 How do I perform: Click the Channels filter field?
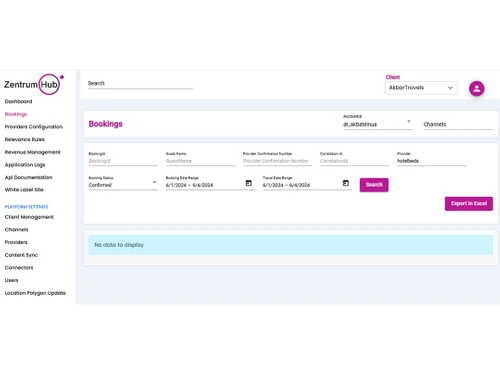coord(458,124)
